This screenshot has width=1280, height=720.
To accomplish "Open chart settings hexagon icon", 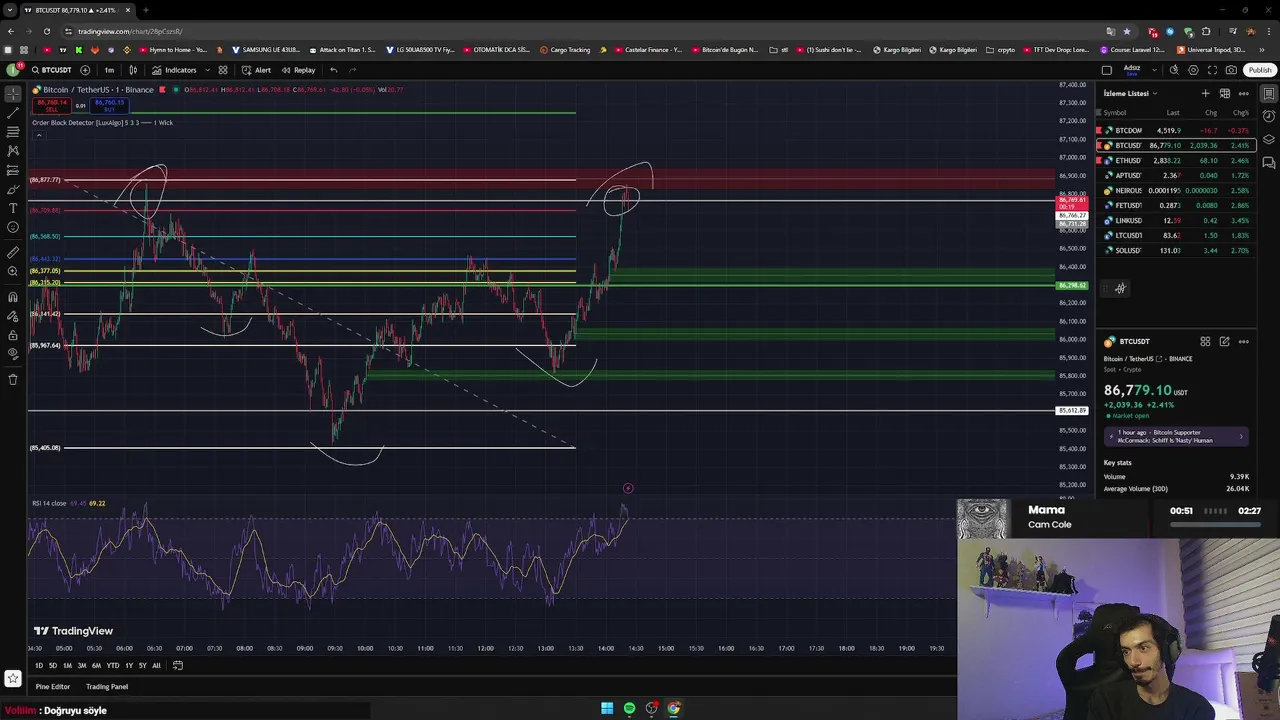I will coord(1193,70).
